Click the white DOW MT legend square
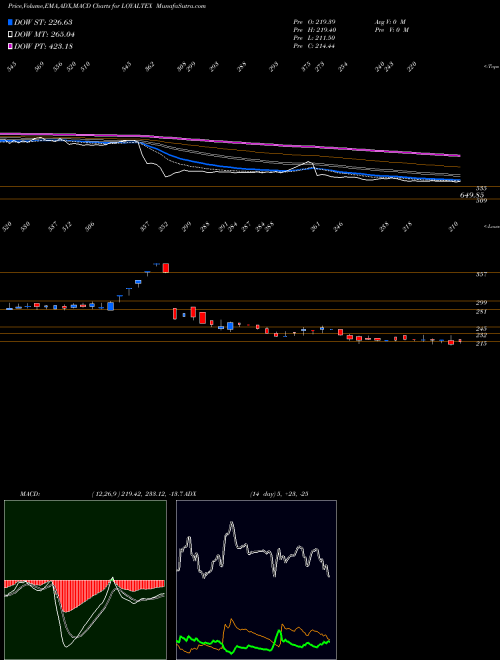Image resolution: width=500 pixels, height=660 pixels. coord(10,35)
